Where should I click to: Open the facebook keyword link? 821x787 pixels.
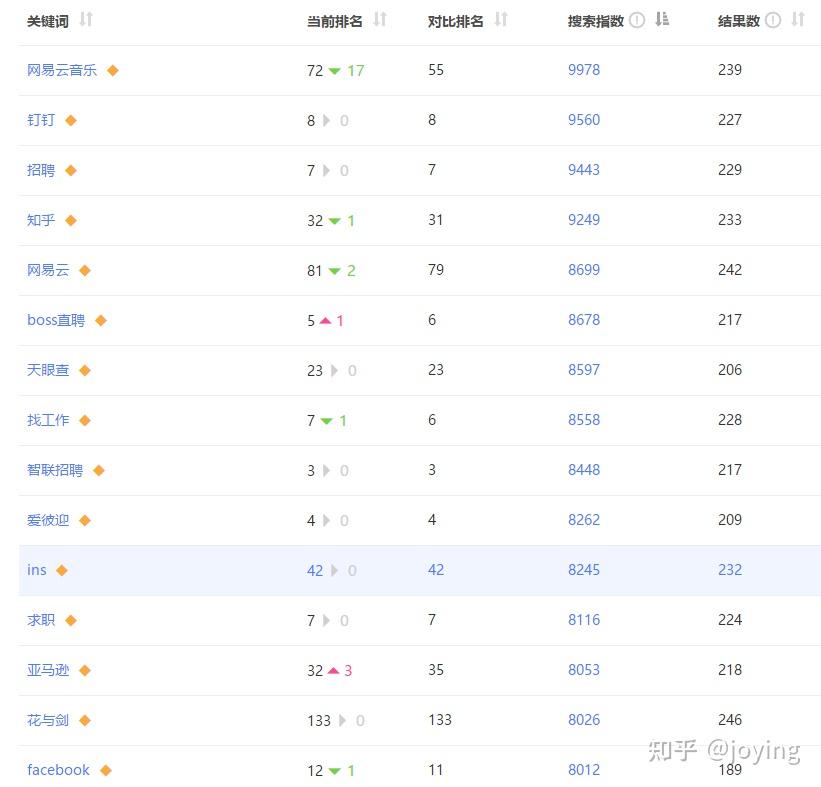(x=58, y=770)
